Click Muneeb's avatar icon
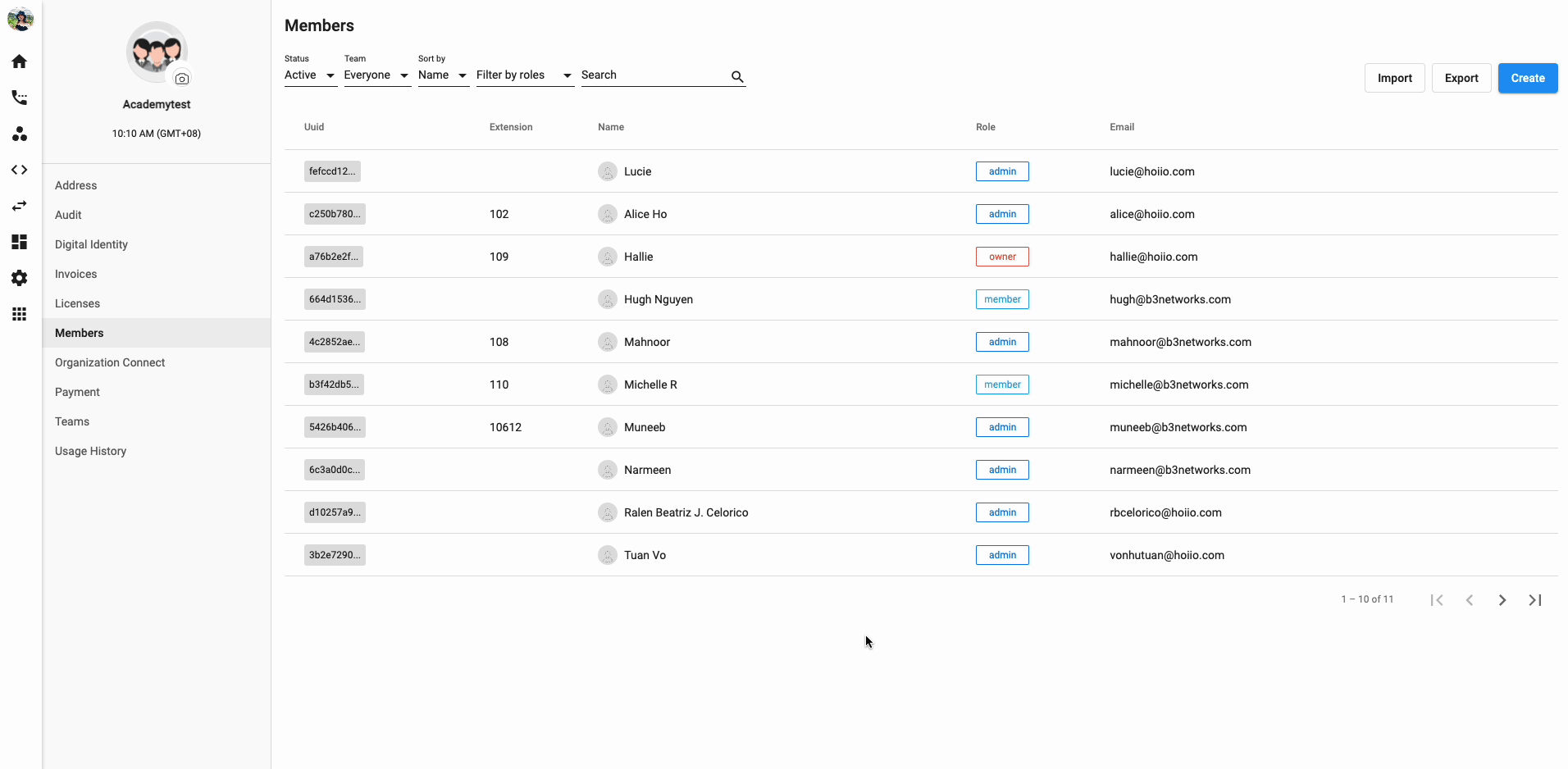This screenshot has width=1568, height=769. 608,427
